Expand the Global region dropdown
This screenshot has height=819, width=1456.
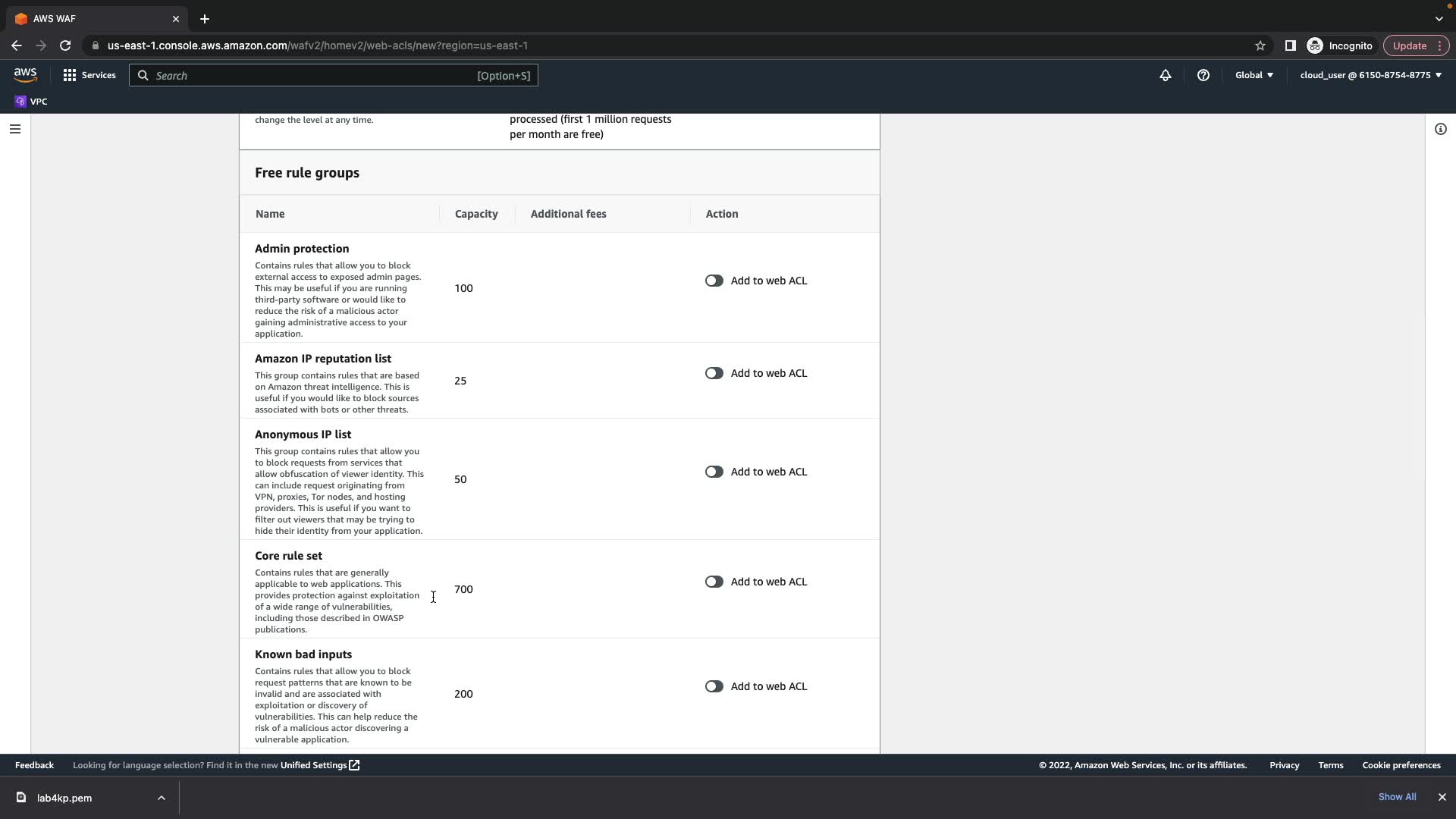(x=1254, y=75)
